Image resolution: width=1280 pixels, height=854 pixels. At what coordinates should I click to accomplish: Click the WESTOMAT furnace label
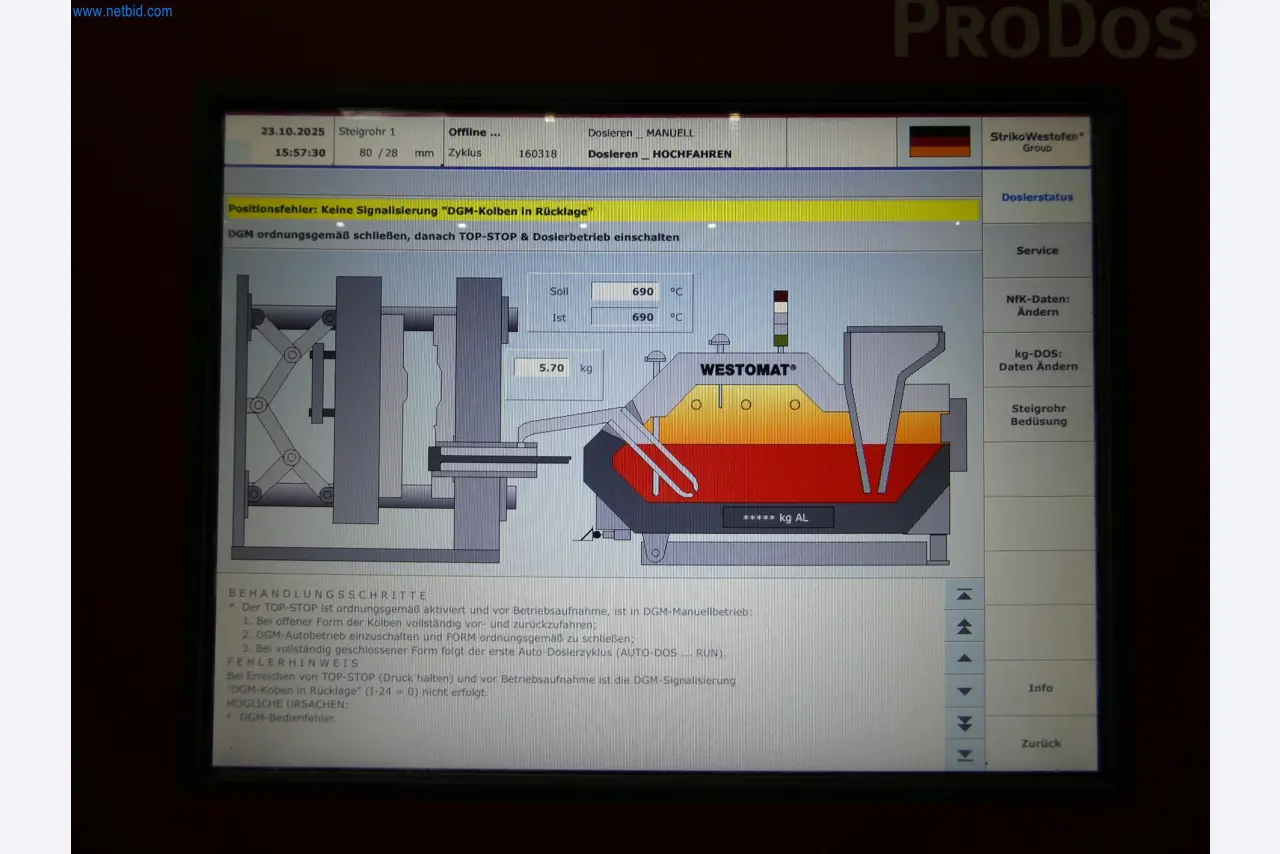(748, 369)
